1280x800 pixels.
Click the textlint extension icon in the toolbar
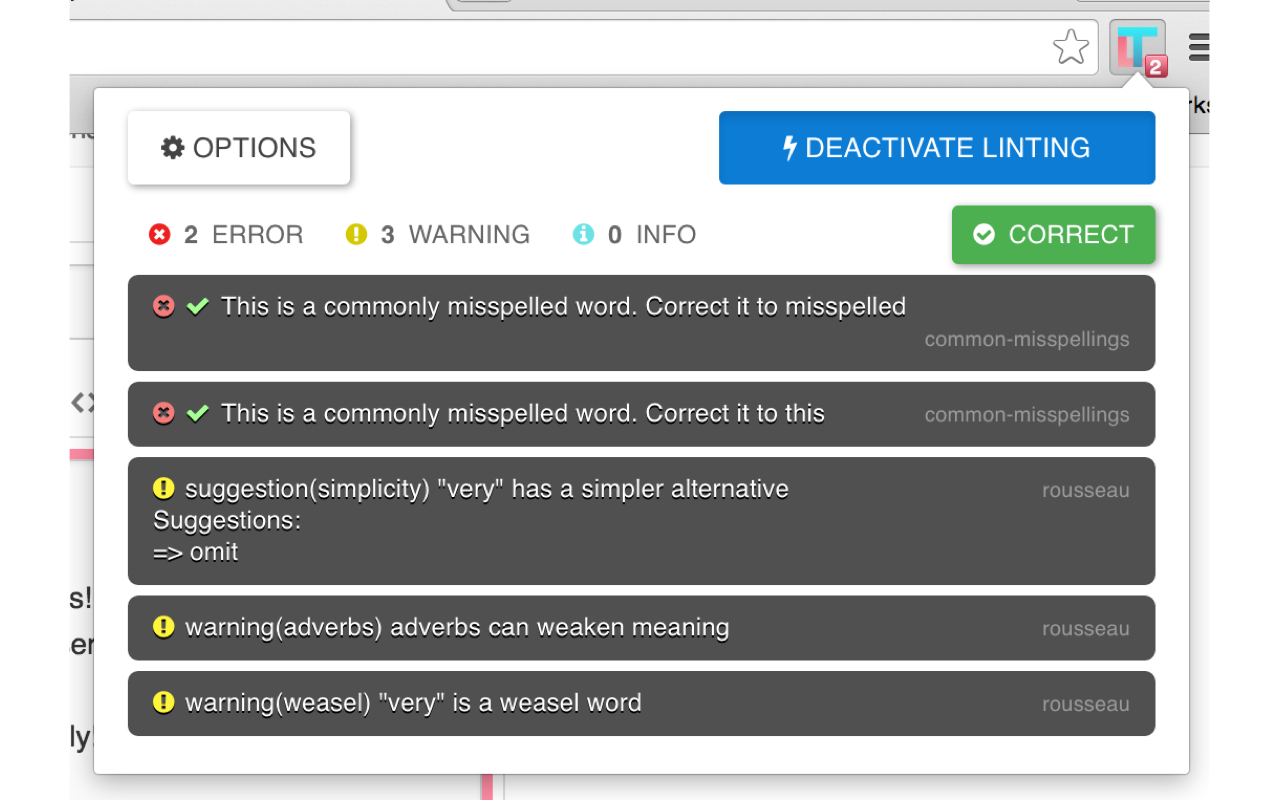pos(1138,47)
